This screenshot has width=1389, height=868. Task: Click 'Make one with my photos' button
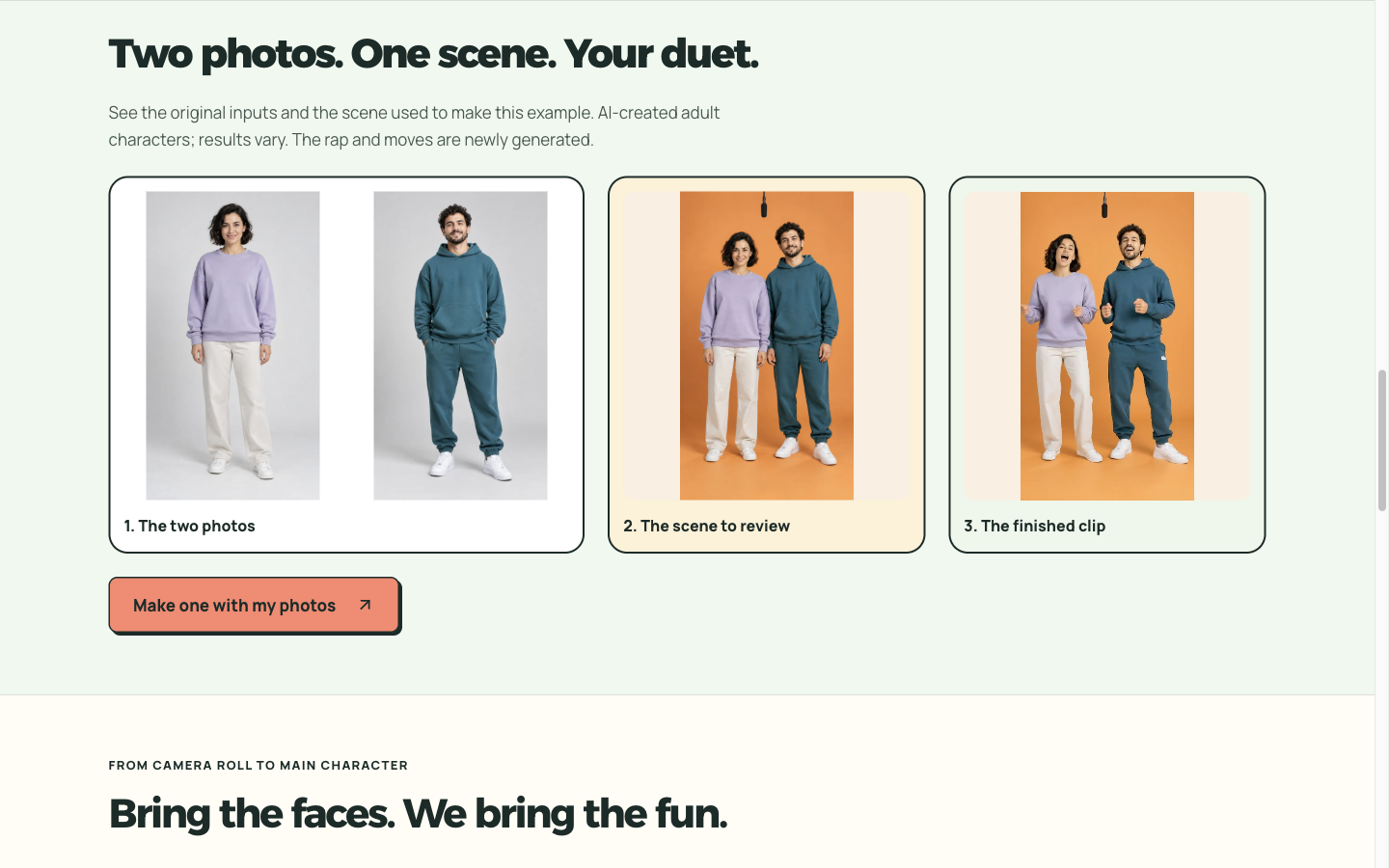tap(254, 605)
